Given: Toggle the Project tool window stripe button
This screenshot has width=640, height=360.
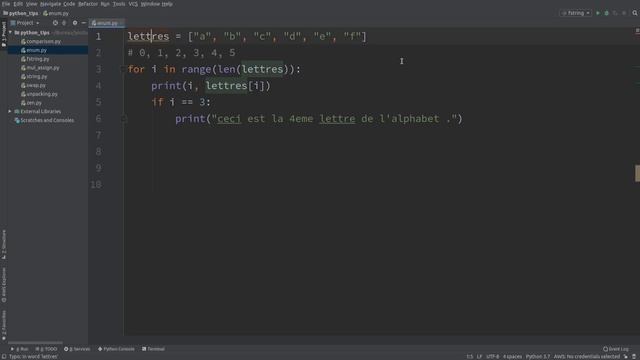Looking at the screenshot, I should (4, 33).
